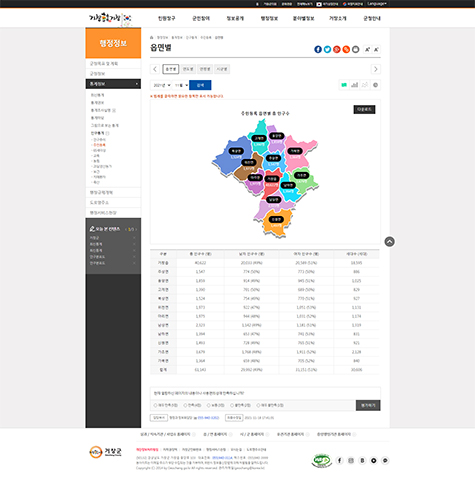This screenshot has width=475, height=483.
Task: Go to next tab with right arrow
Action: click(x=376, y=69)
